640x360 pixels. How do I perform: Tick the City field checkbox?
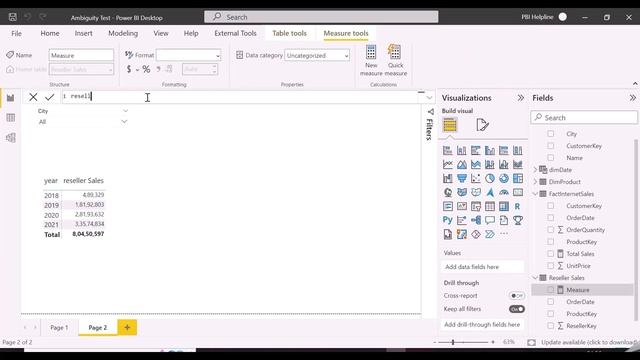click(x=551, y=133)
